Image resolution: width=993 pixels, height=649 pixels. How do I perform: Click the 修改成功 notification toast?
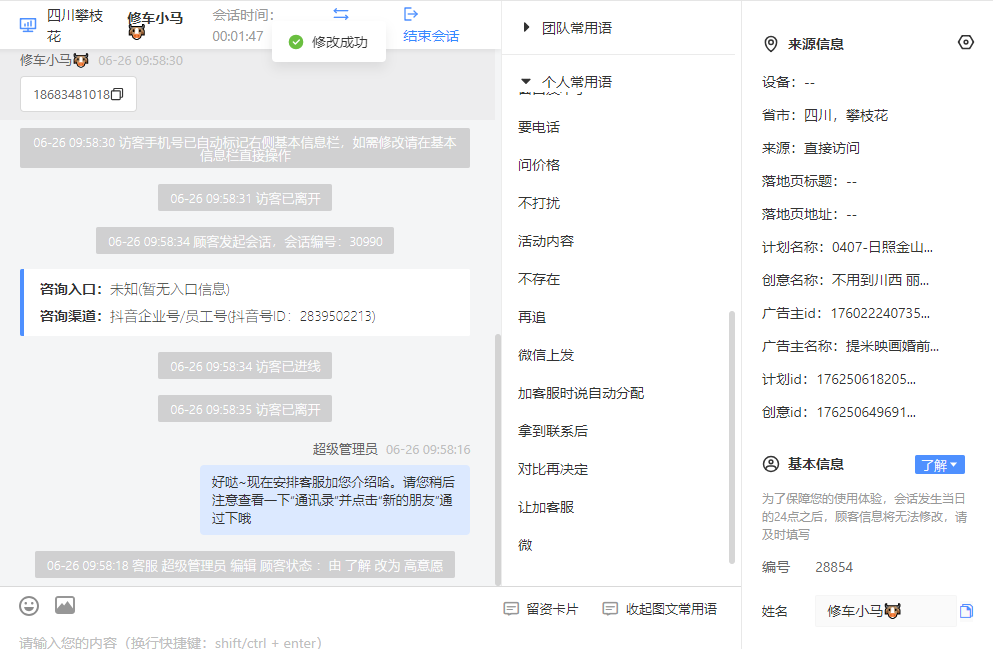click(x=329, y=42)
